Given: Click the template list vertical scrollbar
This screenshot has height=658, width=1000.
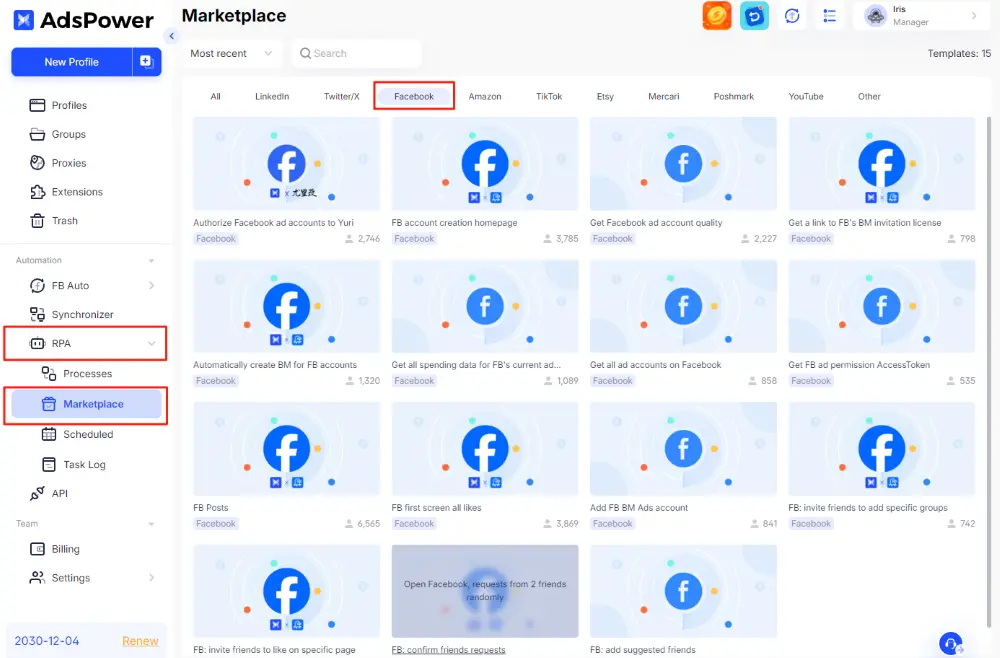Looking at the screenshot, I should tap(989, 370).
